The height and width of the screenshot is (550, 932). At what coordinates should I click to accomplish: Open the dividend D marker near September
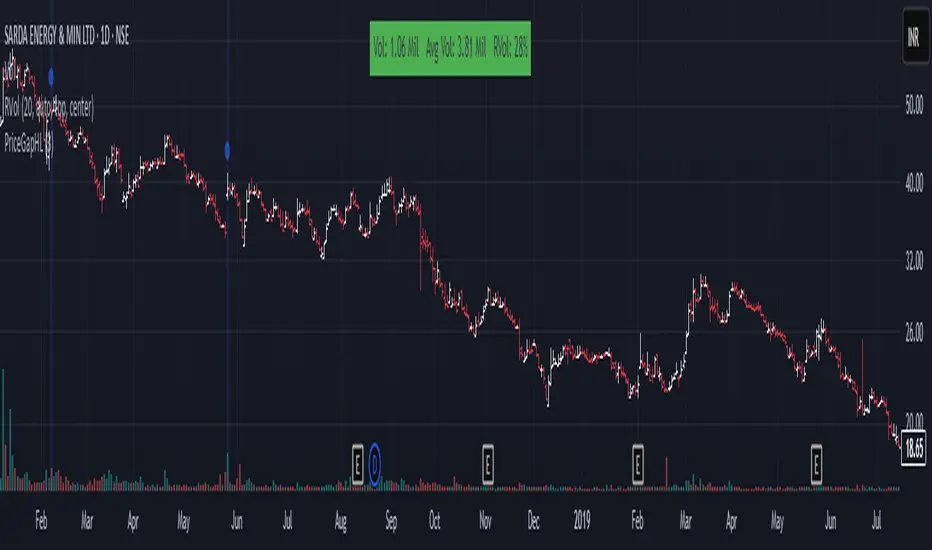point(374,464)
